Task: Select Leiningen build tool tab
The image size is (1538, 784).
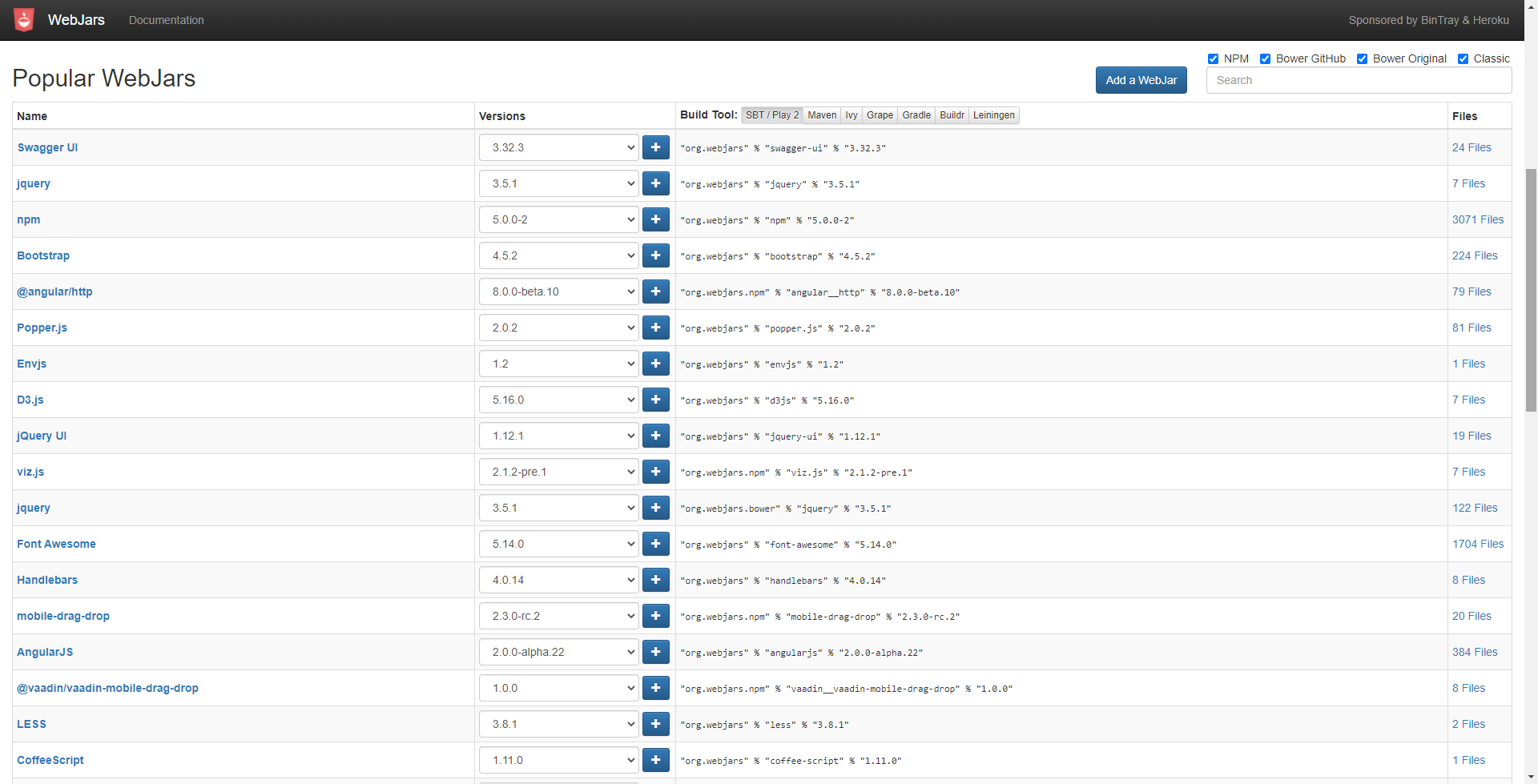Action: click(x=993, y=115)
